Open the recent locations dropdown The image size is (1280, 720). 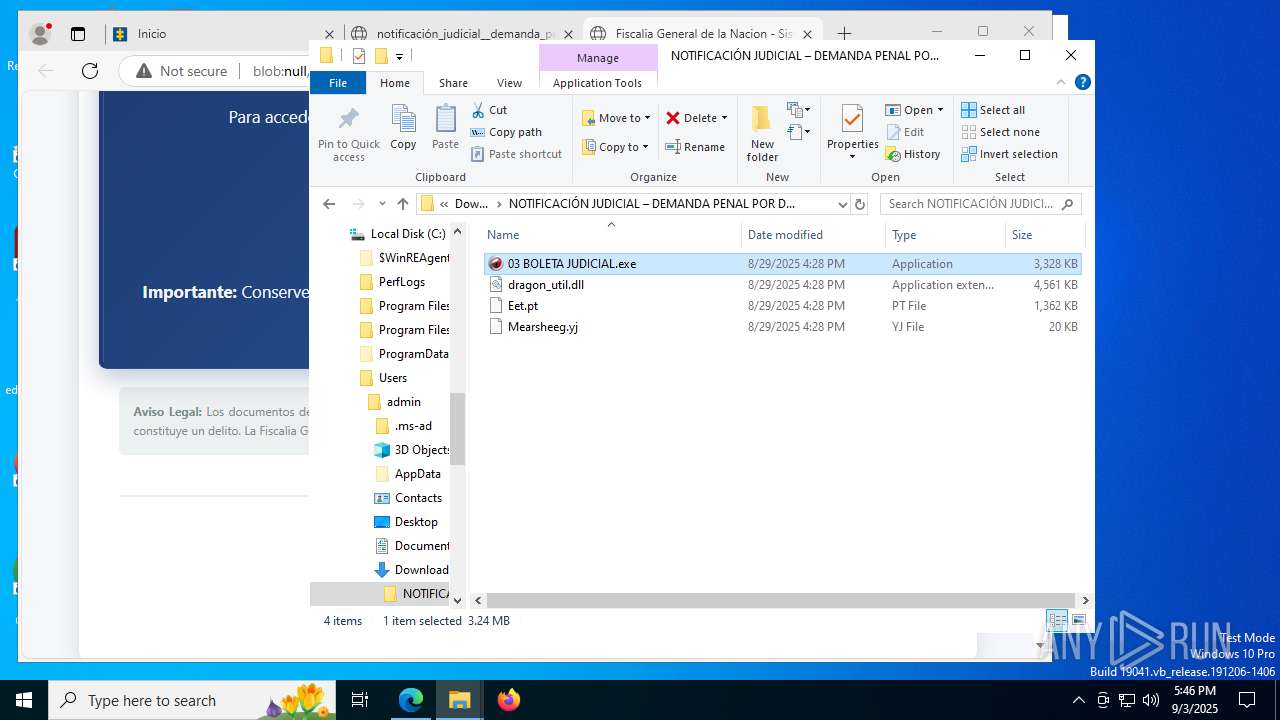(381, 204)
